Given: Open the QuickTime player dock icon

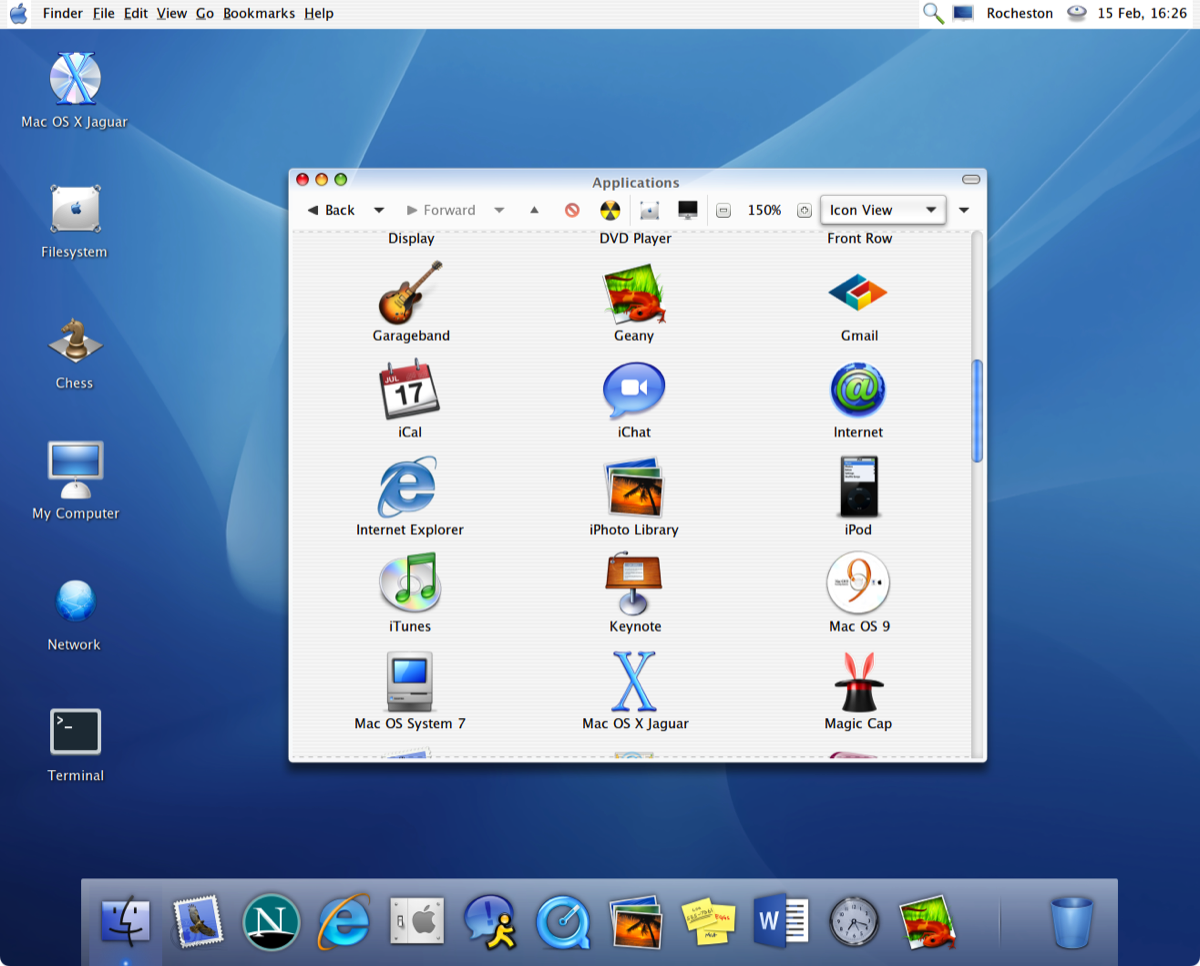Looking at the screenshot, I should [x=563, y=921].
